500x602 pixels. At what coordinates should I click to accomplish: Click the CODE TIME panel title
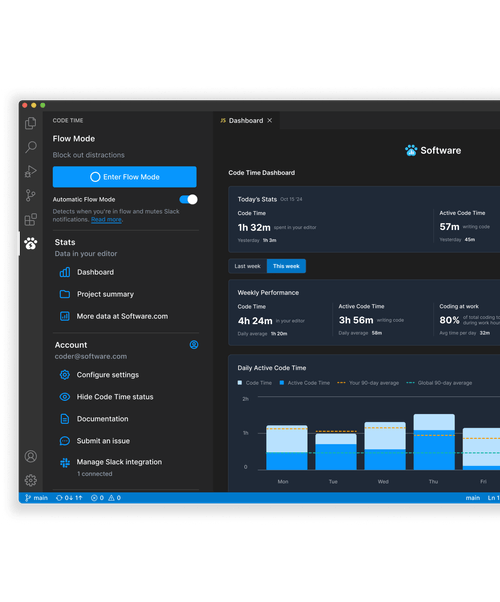(x=68, y=121)
